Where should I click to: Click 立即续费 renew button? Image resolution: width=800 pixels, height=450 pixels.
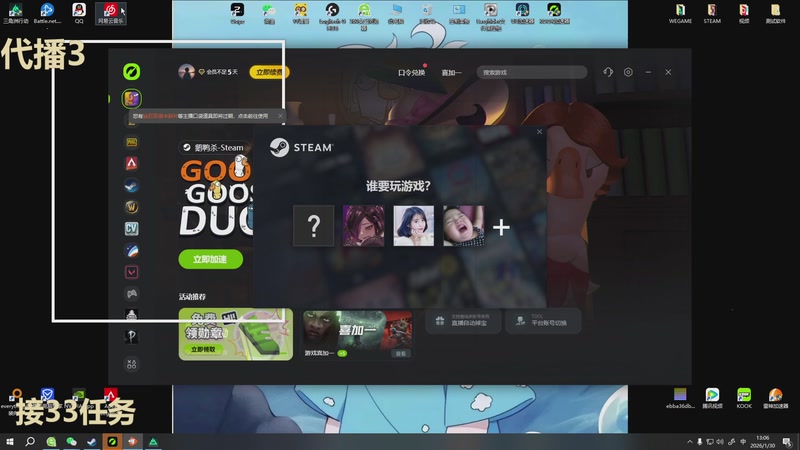click(x=269, y=72)
